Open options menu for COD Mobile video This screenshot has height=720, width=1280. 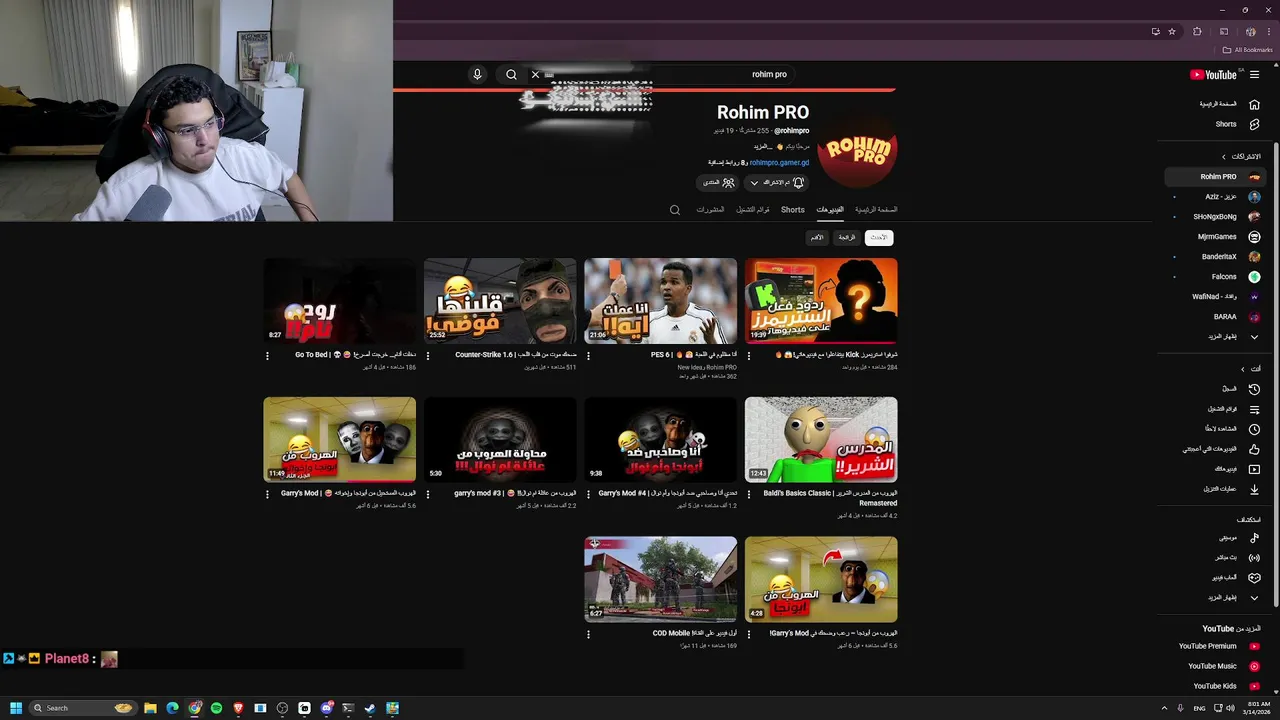[588, 634]
